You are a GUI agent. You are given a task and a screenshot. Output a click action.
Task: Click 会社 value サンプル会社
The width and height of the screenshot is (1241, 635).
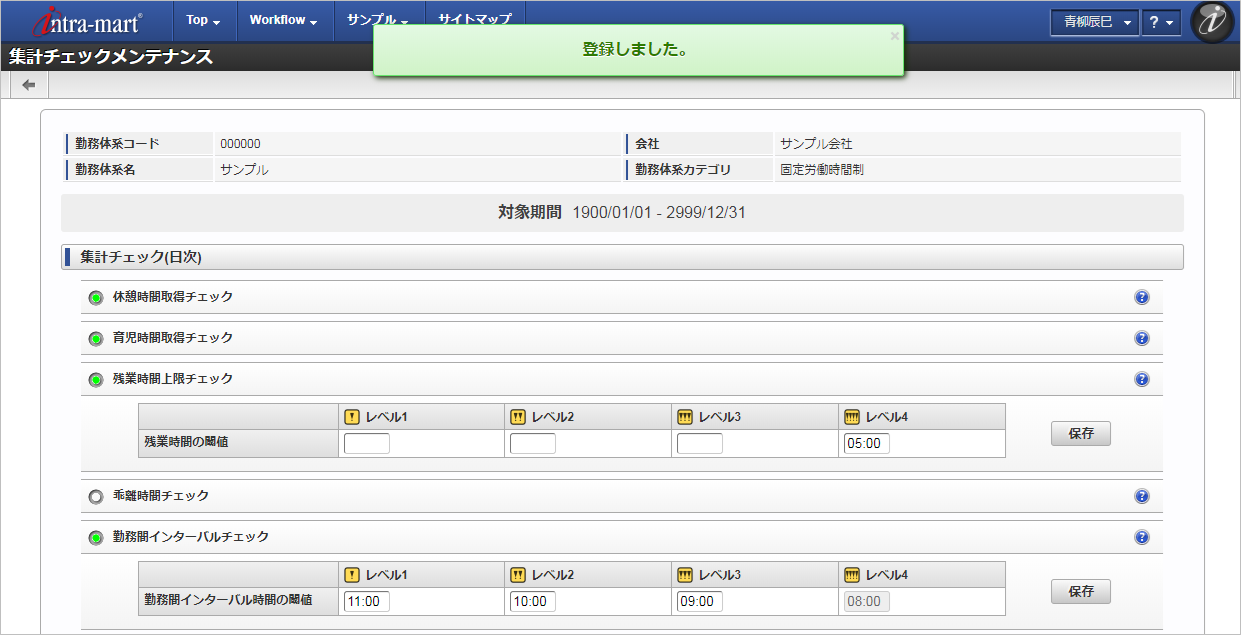(x=816, y=144)
